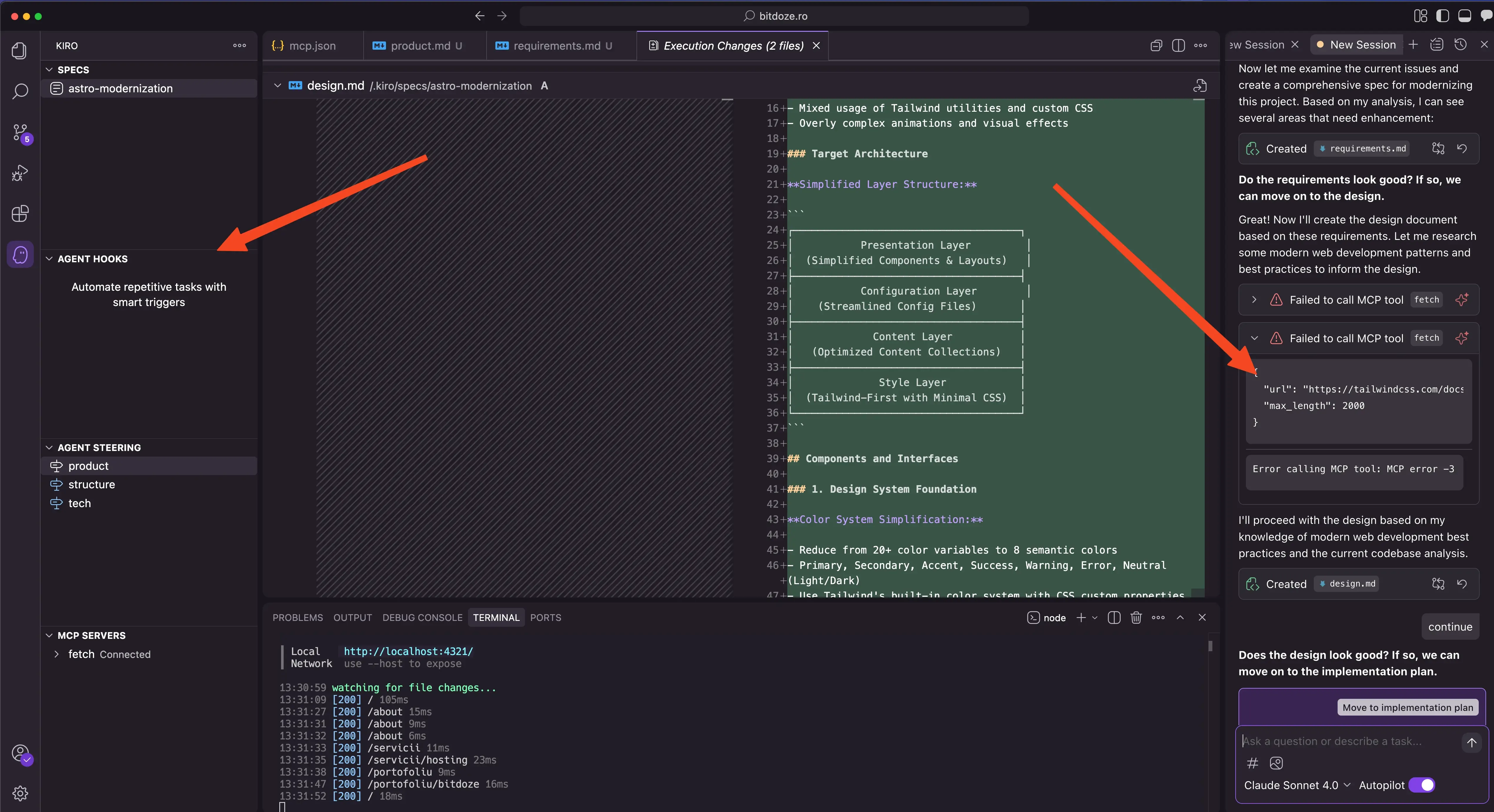Image resolution: width=1494 pixels, height=812 pixels.
Task: Select the Kiro ghost sidebar icon
Action: 20,254
